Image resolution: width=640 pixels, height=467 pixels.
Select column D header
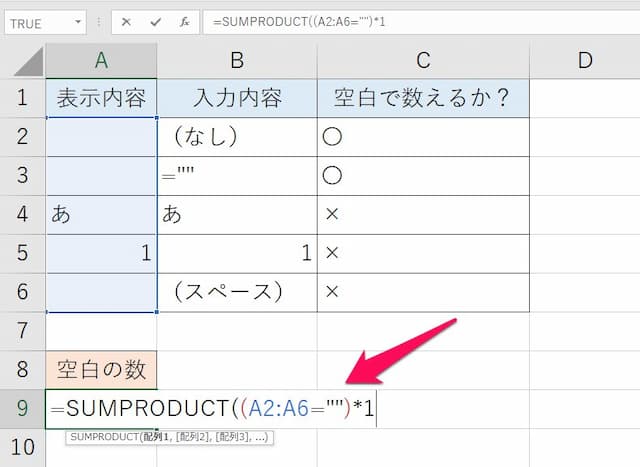point(585,60)
